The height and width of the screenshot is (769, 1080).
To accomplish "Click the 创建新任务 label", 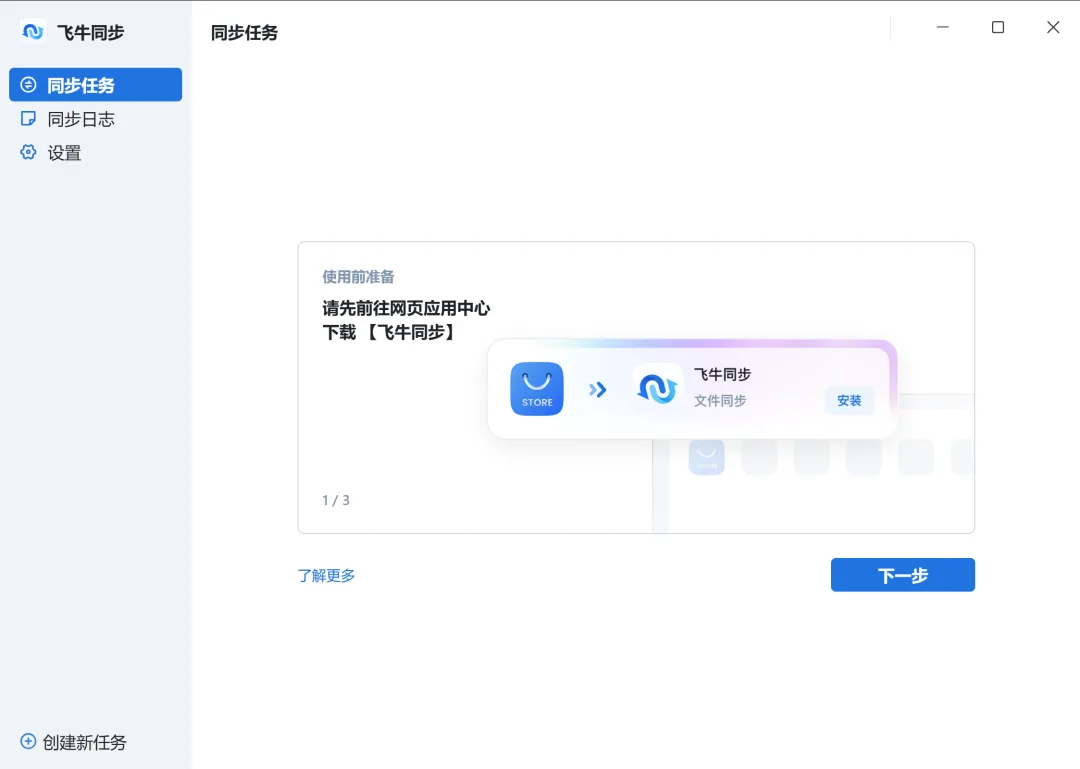I will (x=85, y=742).
